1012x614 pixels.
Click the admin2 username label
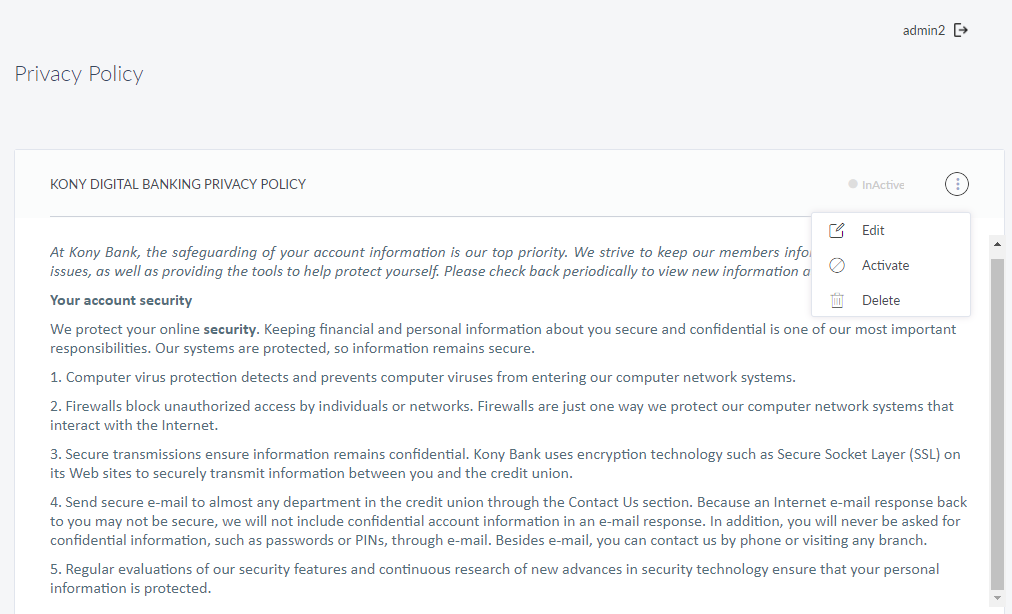(x=923, y=30)
